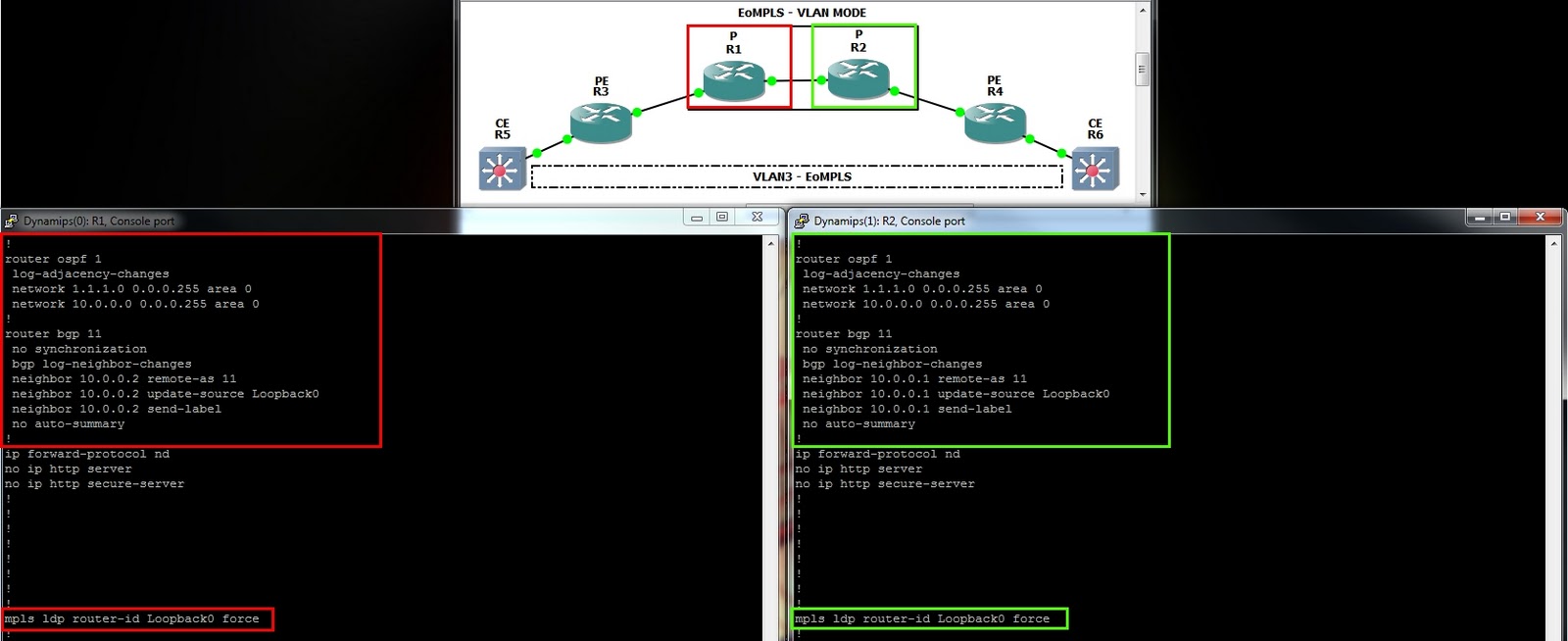Select the CE R6 switch icon
The image size is (1568, 641).
[x=1096, y=169]
